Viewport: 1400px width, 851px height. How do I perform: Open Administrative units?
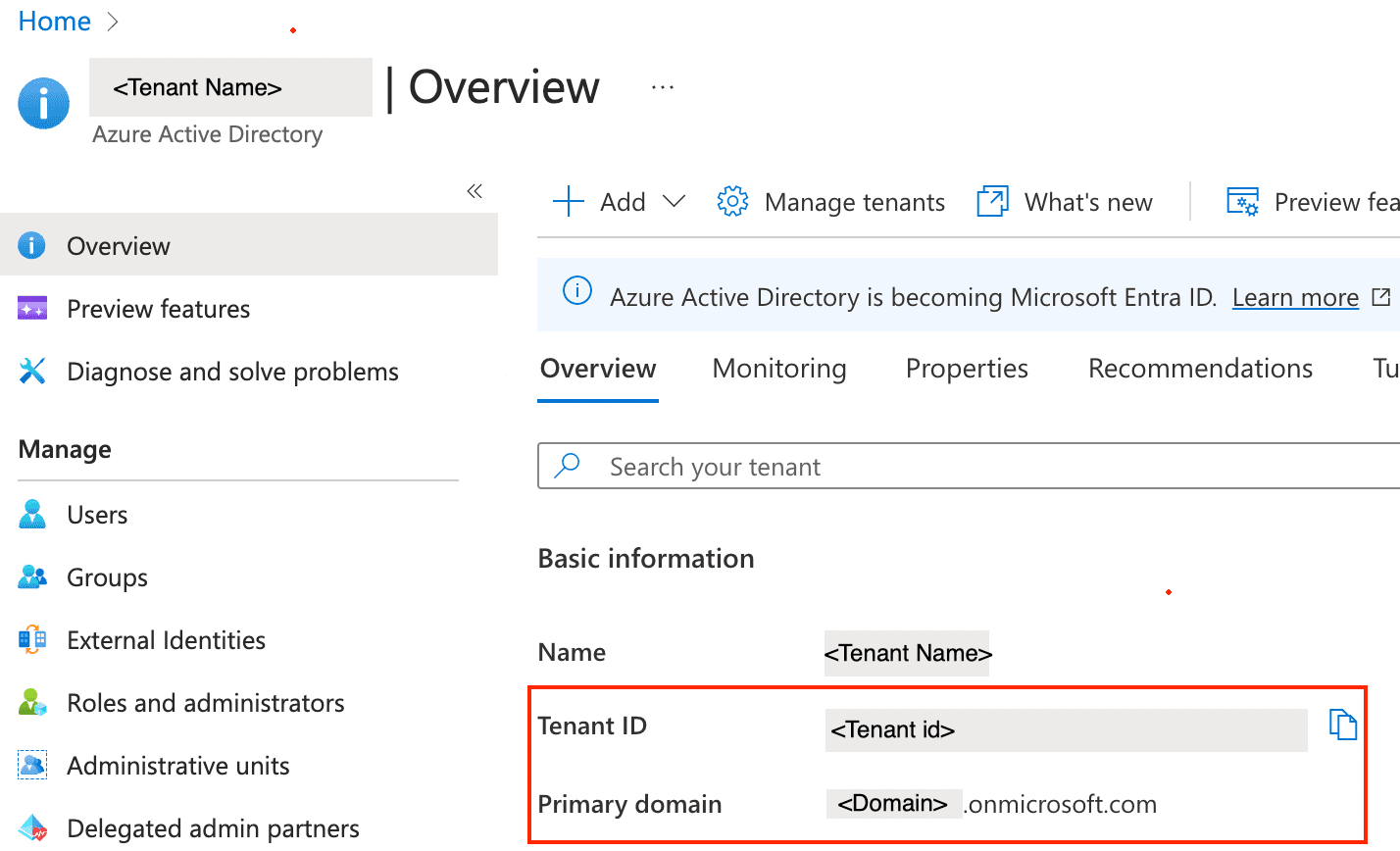[x=178, y=766]
